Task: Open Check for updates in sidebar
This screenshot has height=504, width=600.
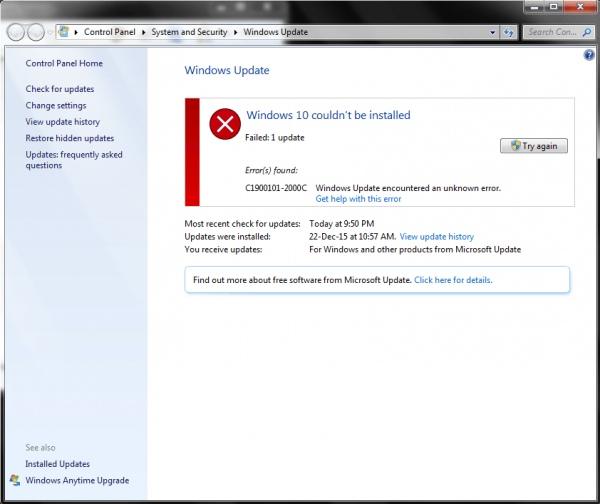Action: click(60, 89)
